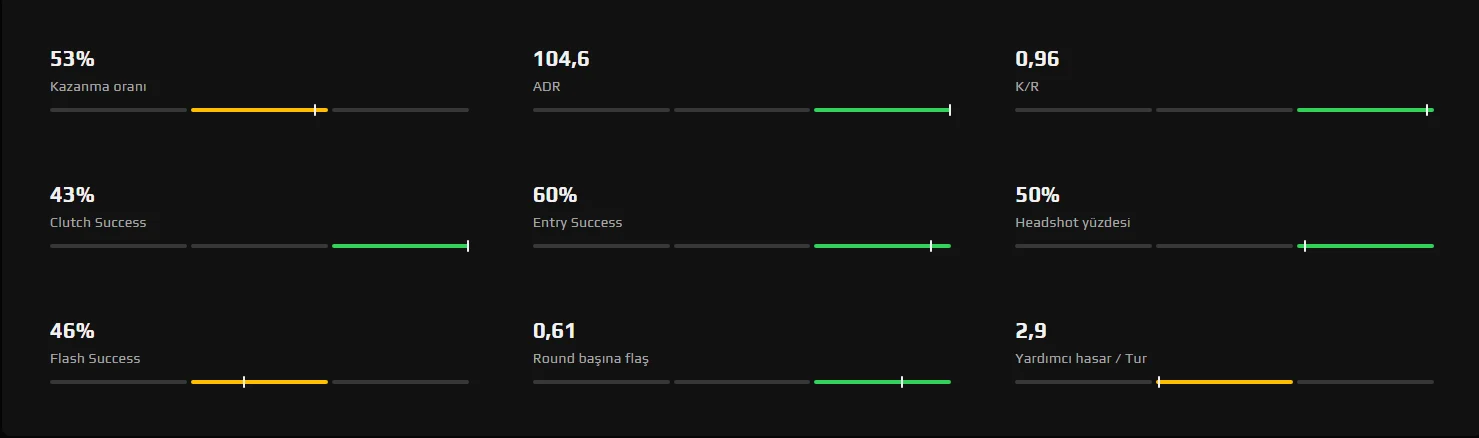The height and width of the screenshot is (438, 1479).
Task: Click the Kazanma oranı label
Action: pyautogui.click(x=98, y=87)
